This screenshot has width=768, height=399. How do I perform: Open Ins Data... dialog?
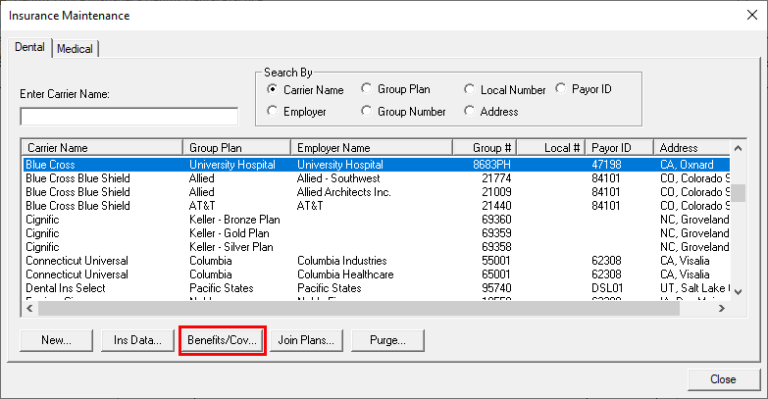tap(138, 340)
